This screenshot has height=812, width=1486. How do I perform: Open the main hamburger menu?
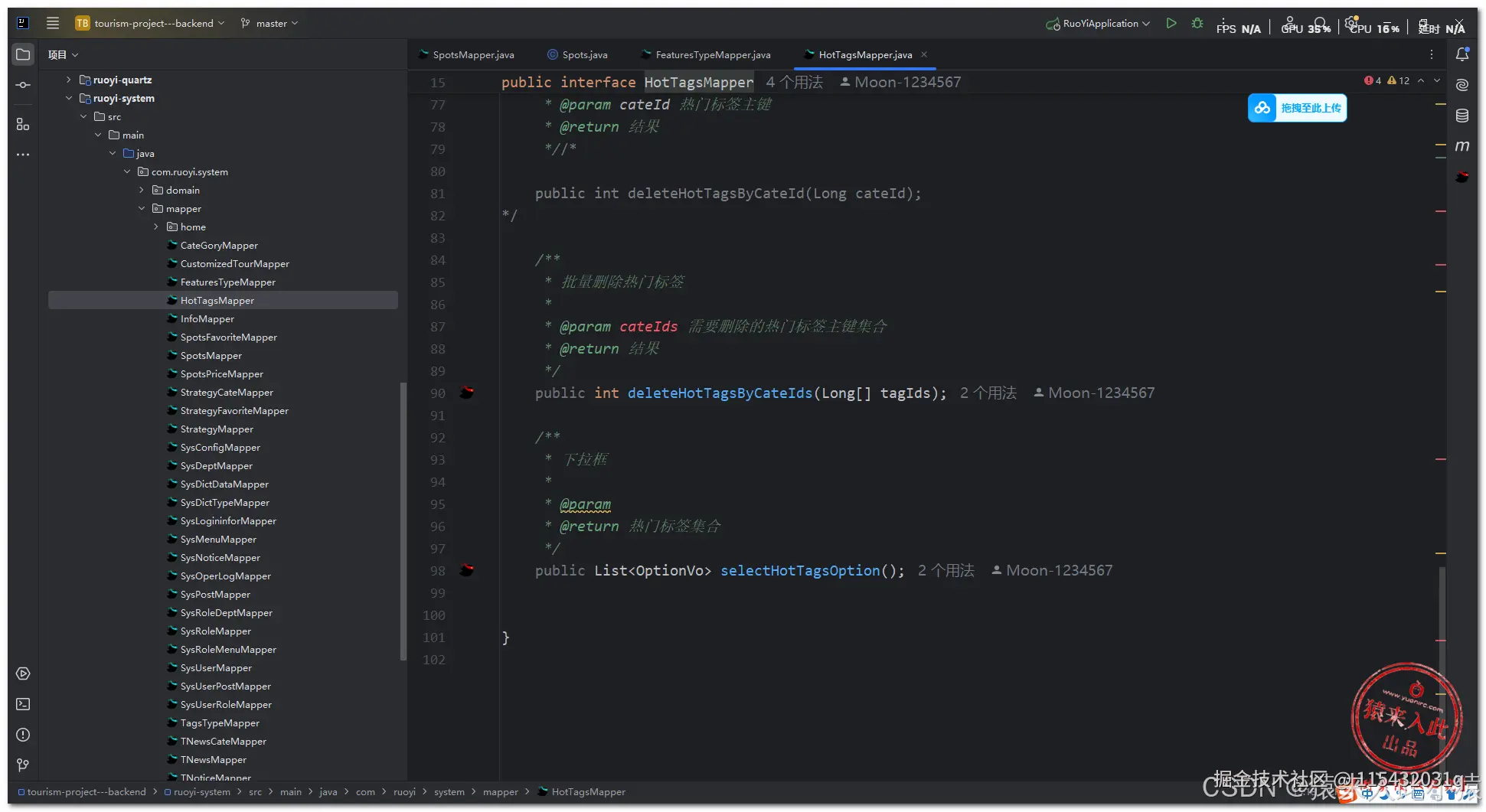point(53,23)
